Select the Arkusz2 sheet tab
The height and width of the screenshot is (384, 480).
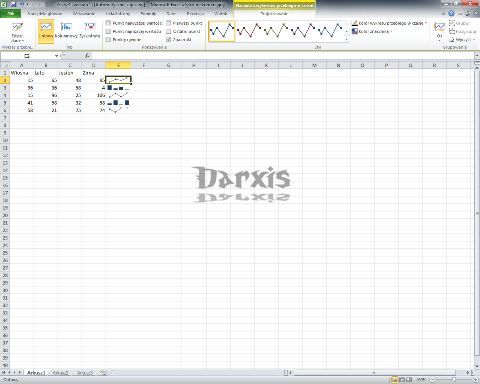point(60,373)
